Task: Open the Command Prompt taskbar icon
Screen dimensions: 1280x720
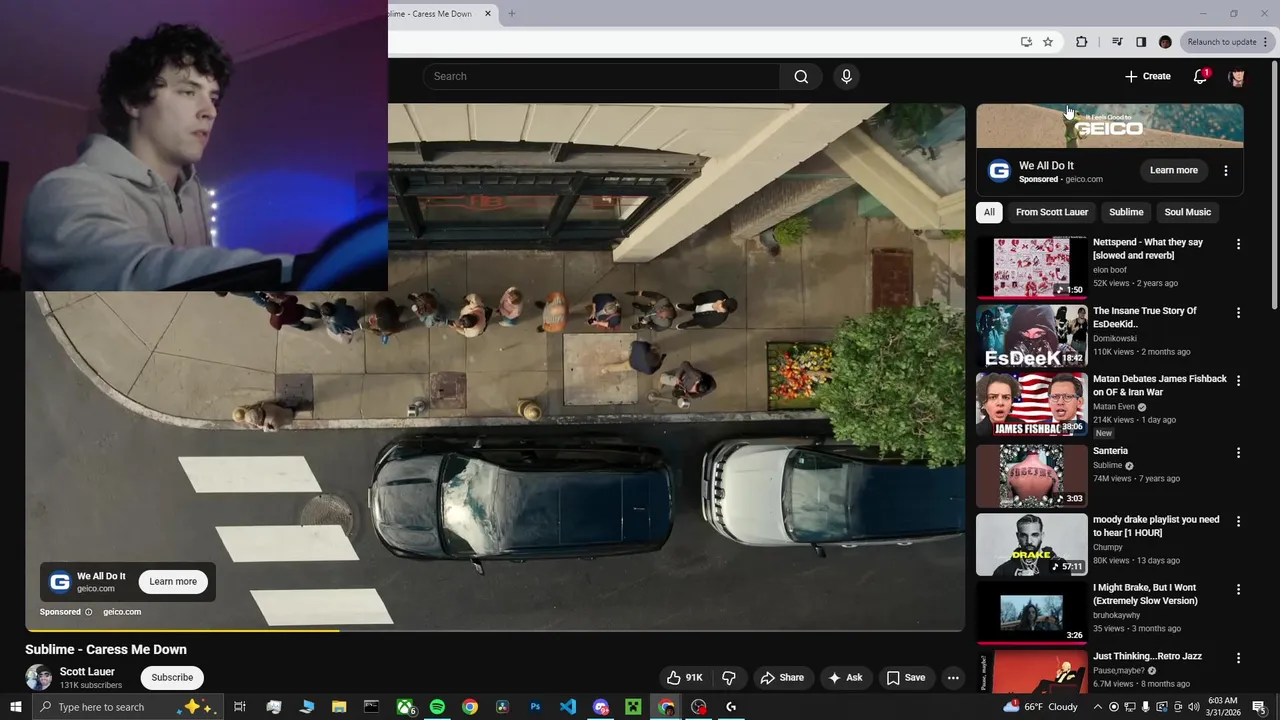Action: pyautogui.click(x=371, y=707)
